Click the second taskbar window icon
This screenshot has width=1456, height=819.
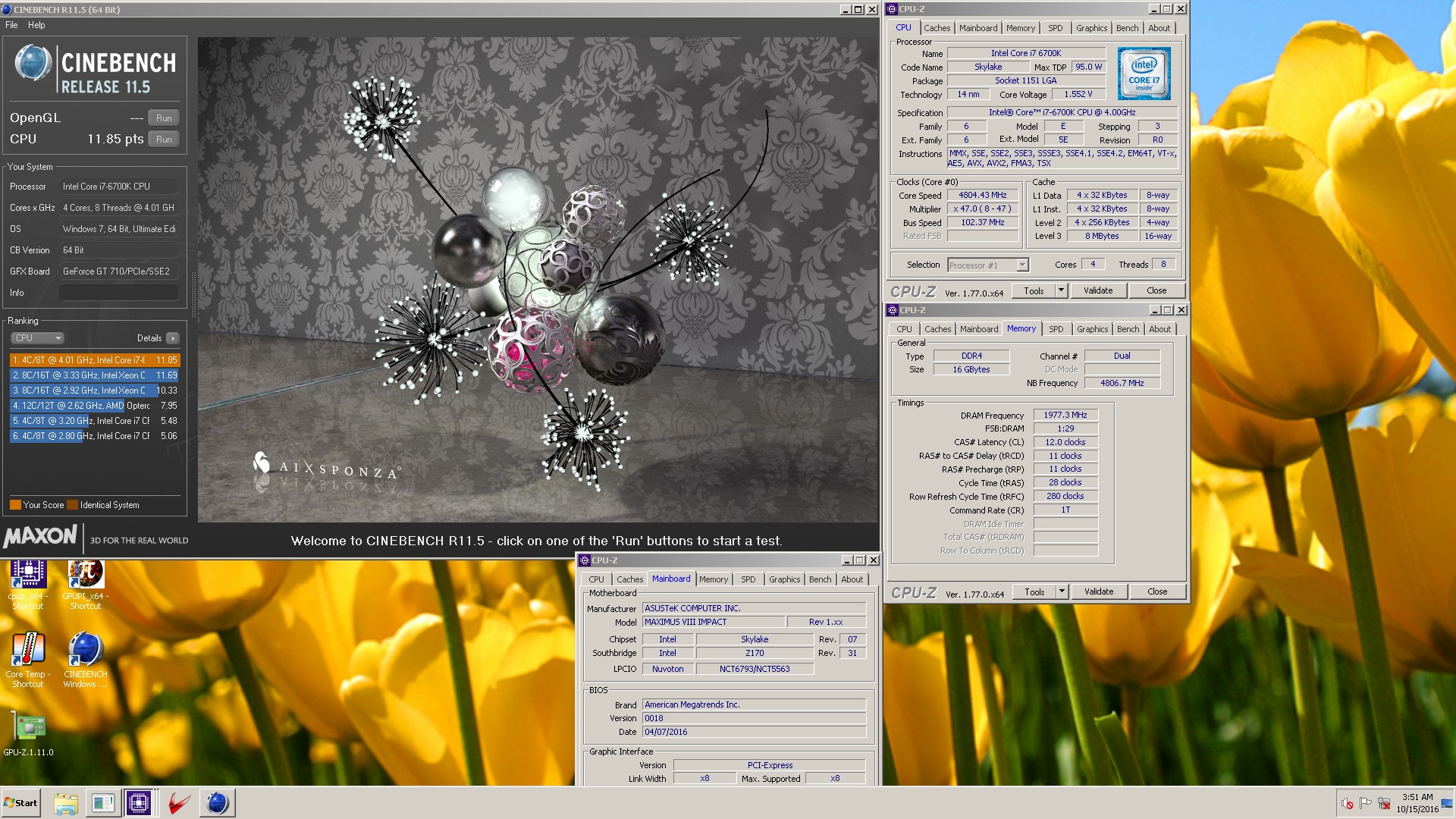click(102, 803)
